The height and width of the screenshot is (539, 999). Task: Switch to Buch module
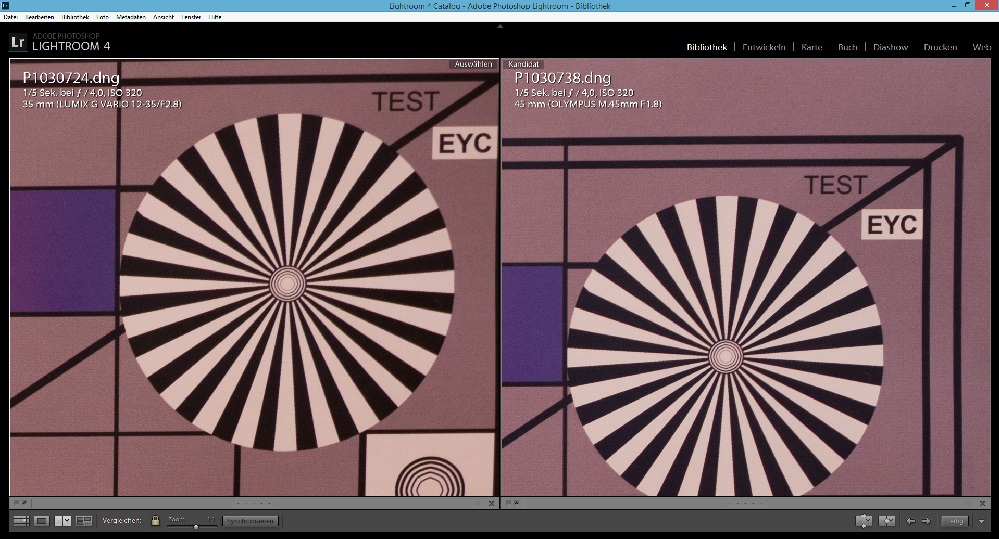(x=847, y=47)
